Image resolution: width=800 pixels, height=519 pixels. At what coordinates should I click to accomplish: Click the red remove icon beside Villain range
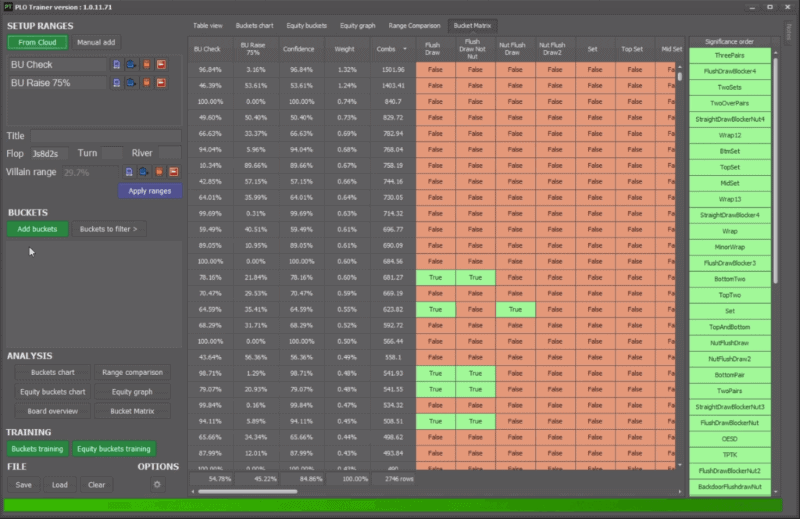click(174, 172)
